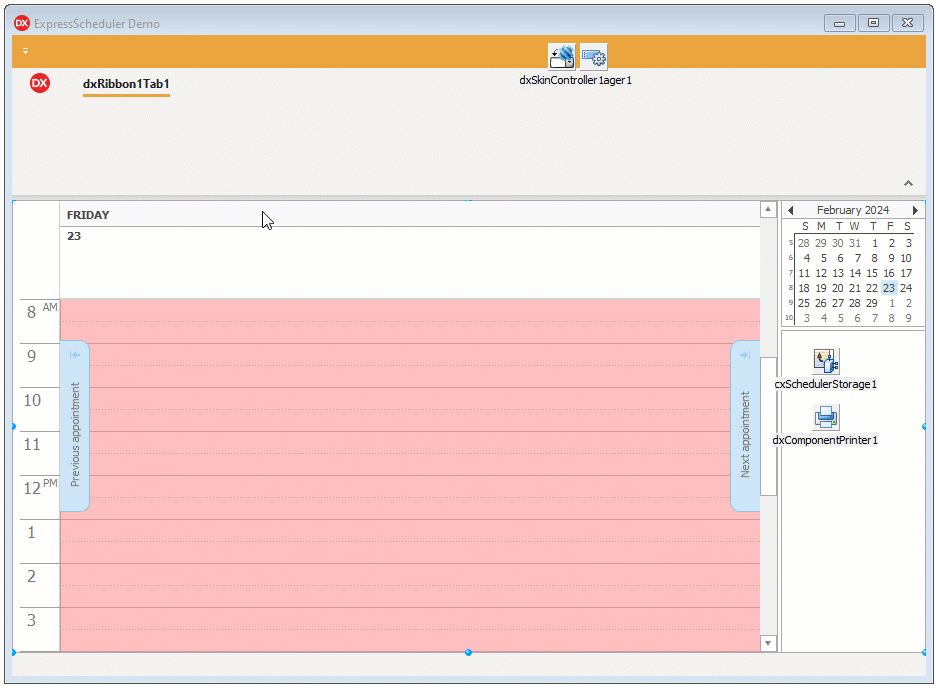Go to next month with the right arrow
The height and width of the screenshot is (688, 936).
click(x=916, y=210)
